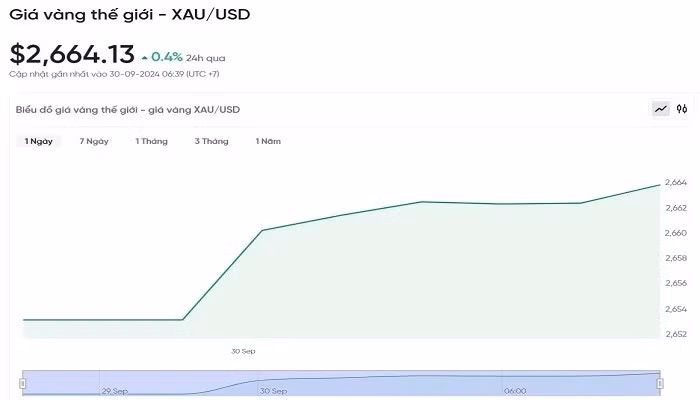This screenshot has width=700, height=400.
Task: Switch to the line chart view icon
Action: pos(661,109)
